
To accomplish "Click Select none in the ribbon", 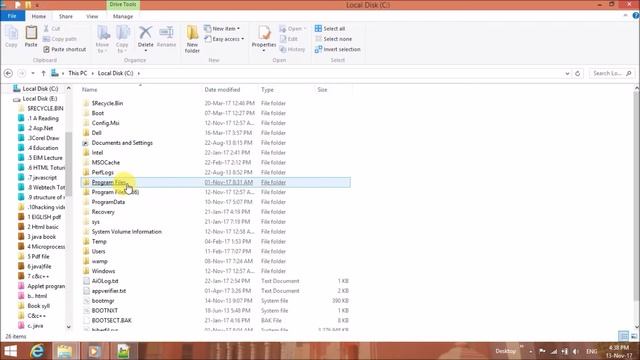I will coord(333,39).
